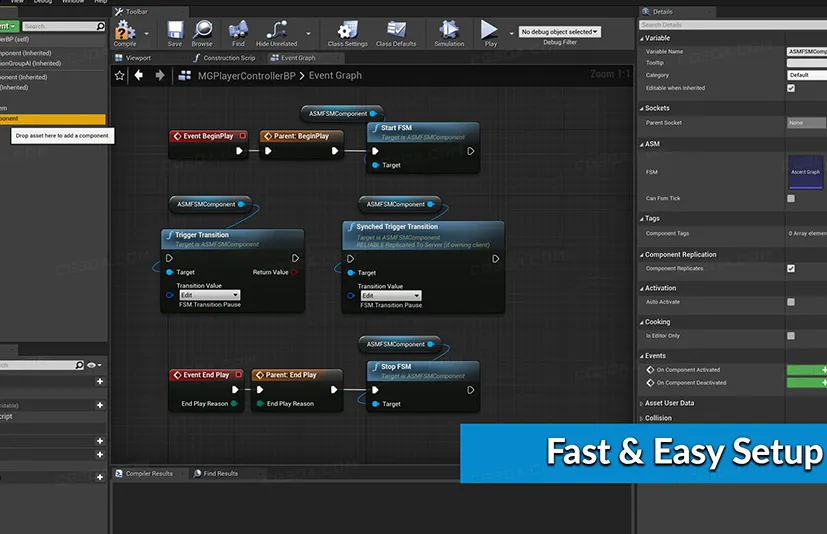Compile the blueprint

click(125, 33)
